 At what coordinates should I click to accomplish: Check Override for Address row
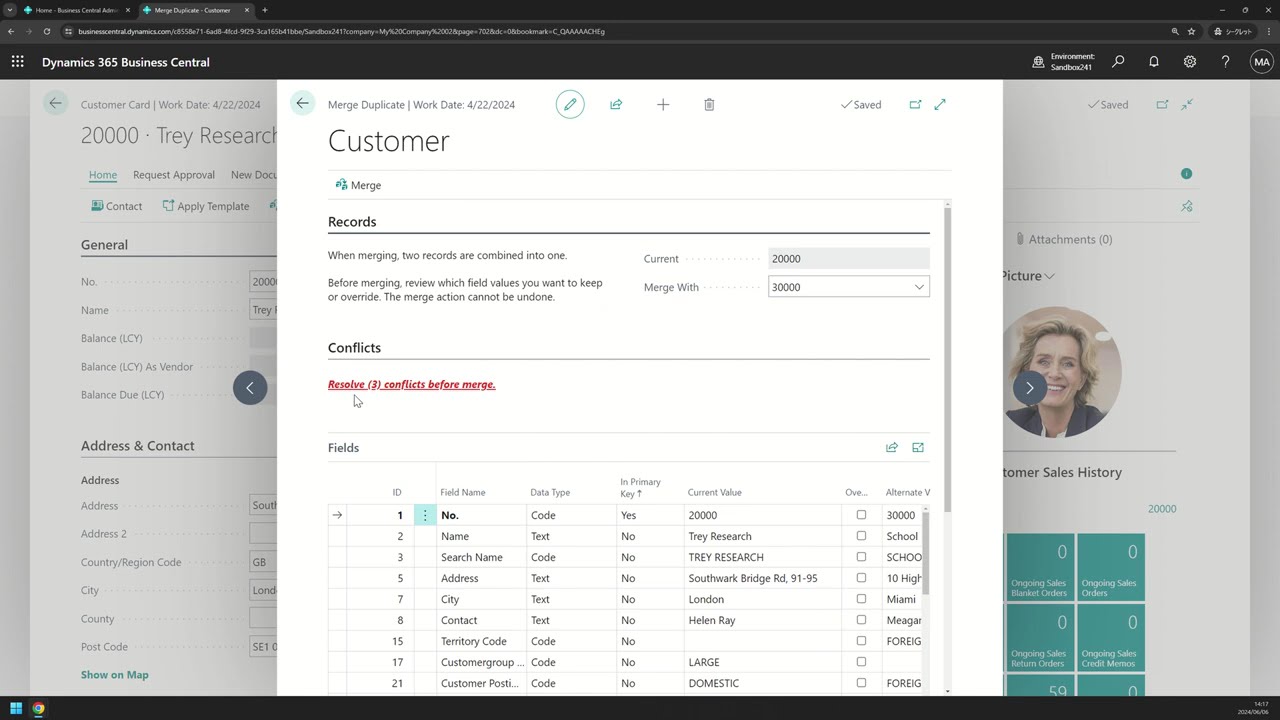(861, 578)
